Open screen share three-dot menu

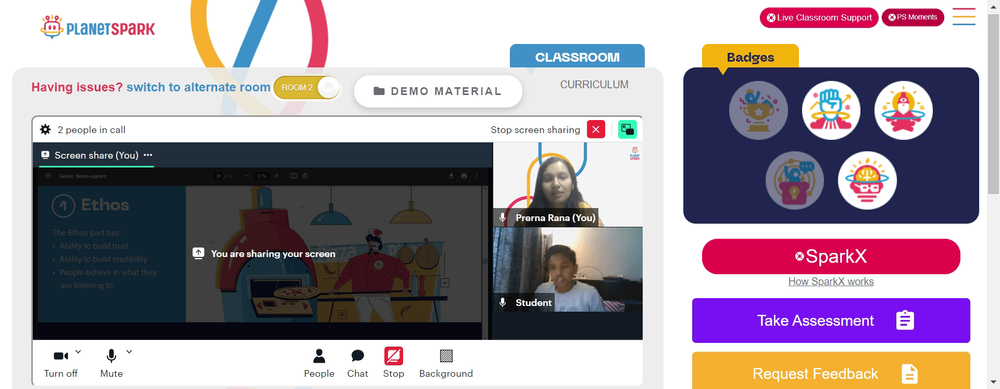click(x=148, y=155)
